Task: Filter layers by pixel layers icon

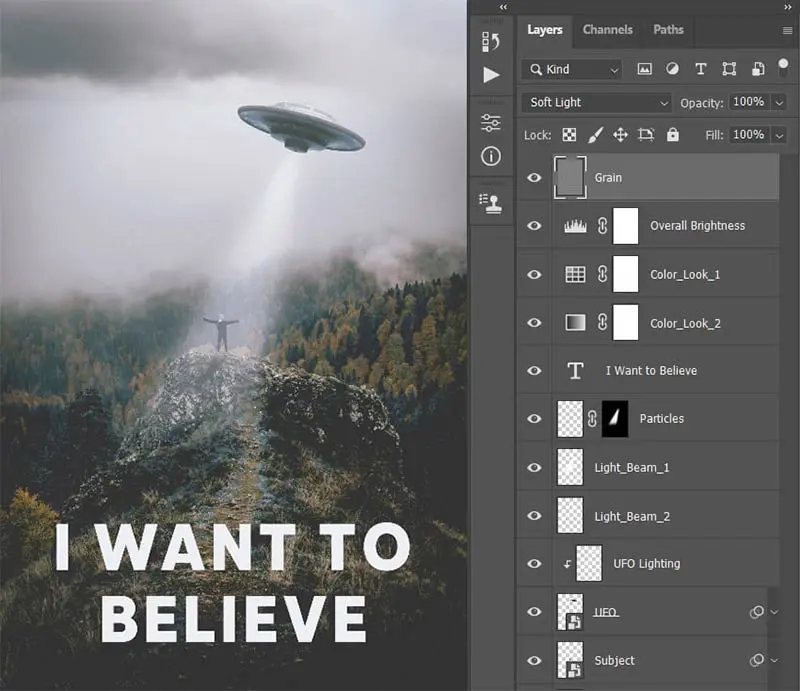Action: (x=644, y=69)
